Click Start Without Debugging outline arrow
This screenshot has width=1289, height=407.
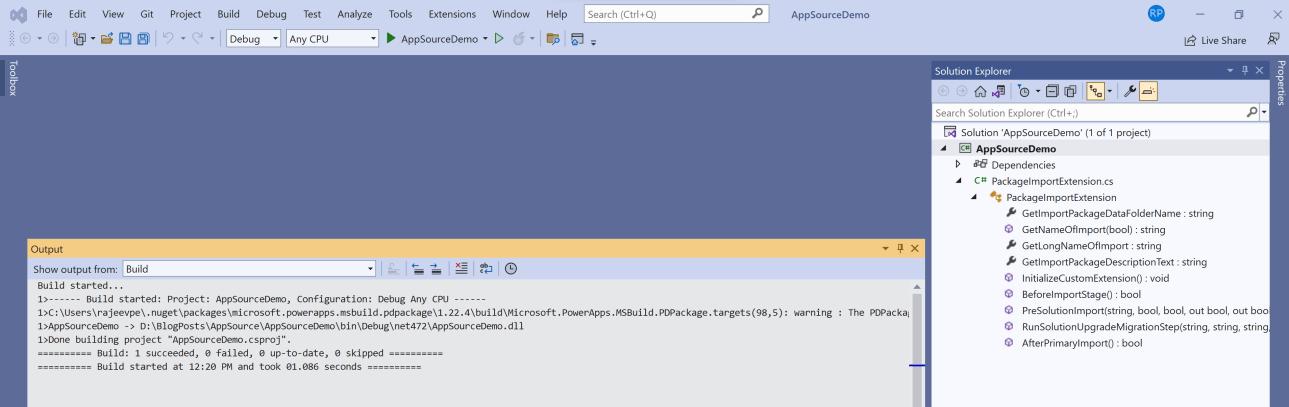pos(499,39)
